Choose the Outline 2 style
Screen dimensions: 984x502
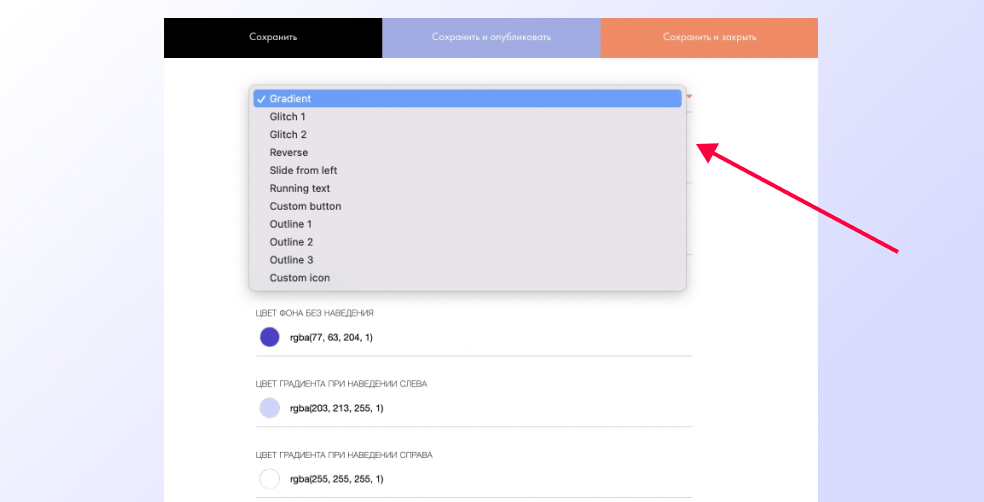pos(467,242)
